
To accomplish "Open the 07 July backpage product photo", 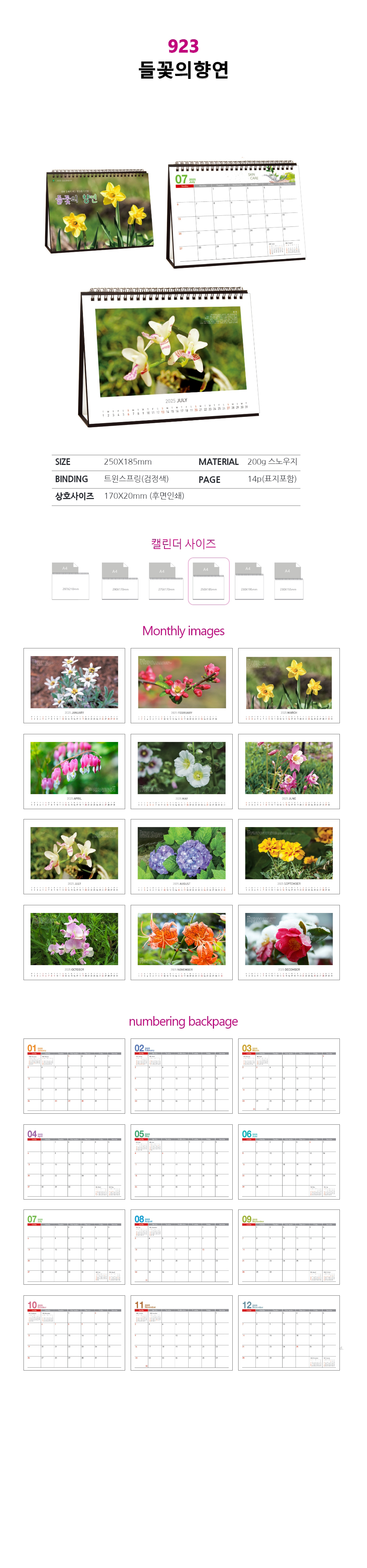I will coord(236,214).
